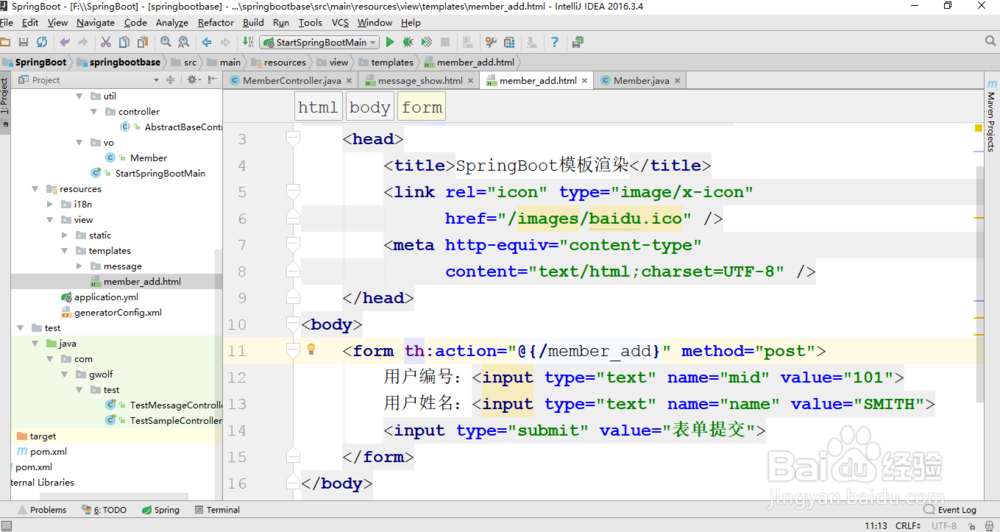Open the Navigate menu

pos(96,22)
